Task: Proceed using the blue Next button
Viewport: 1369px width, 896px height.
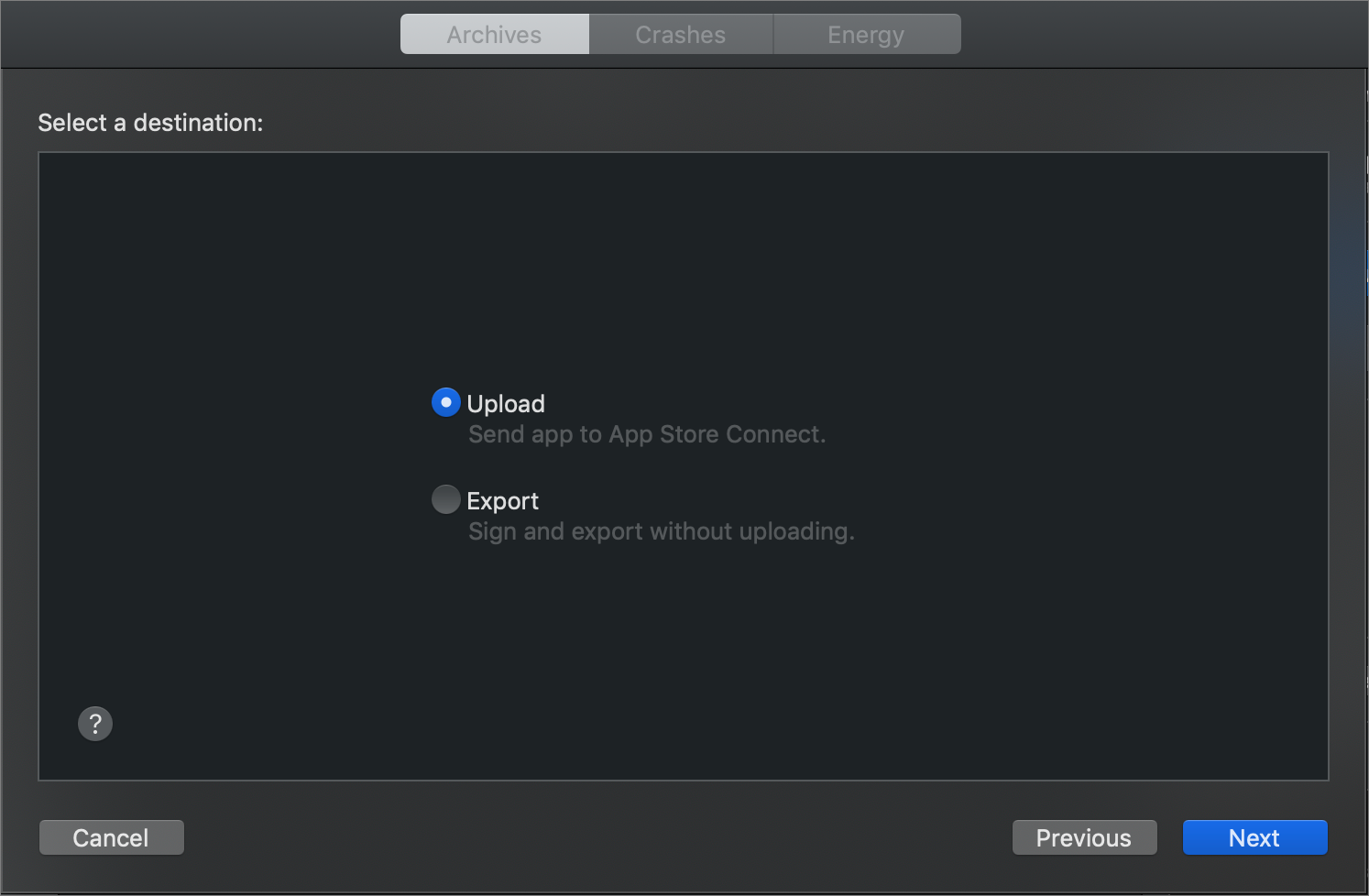Action: click(x=1254, y=837)
